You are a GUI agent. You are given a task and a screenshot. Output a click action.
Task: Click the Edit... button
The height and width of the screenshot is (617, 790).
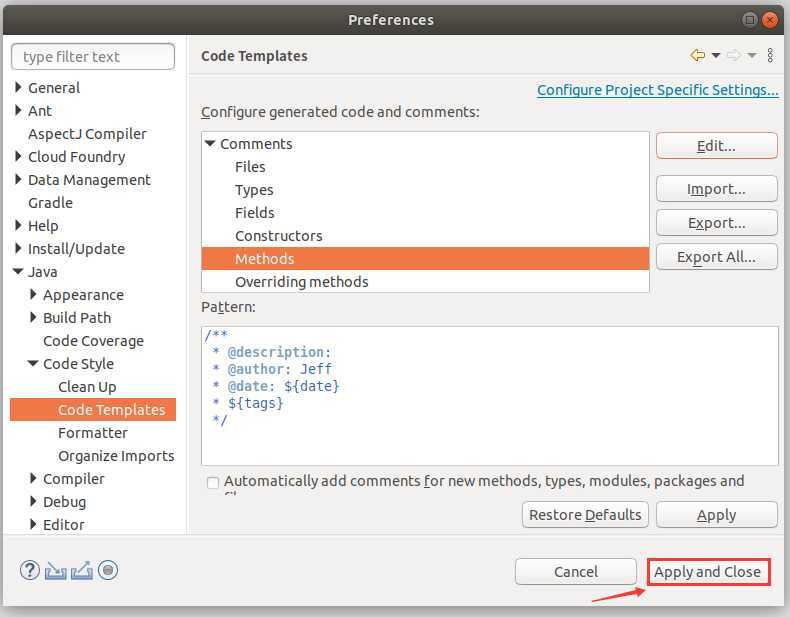716,146
